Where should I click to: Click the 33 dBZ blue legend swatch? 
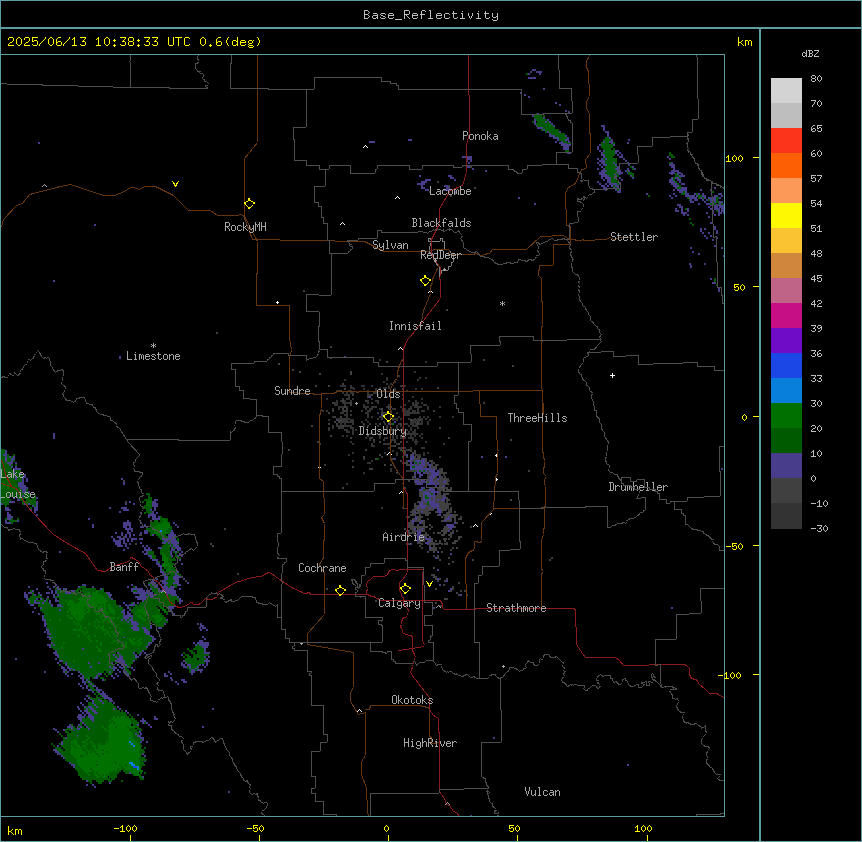click(786, 391)
